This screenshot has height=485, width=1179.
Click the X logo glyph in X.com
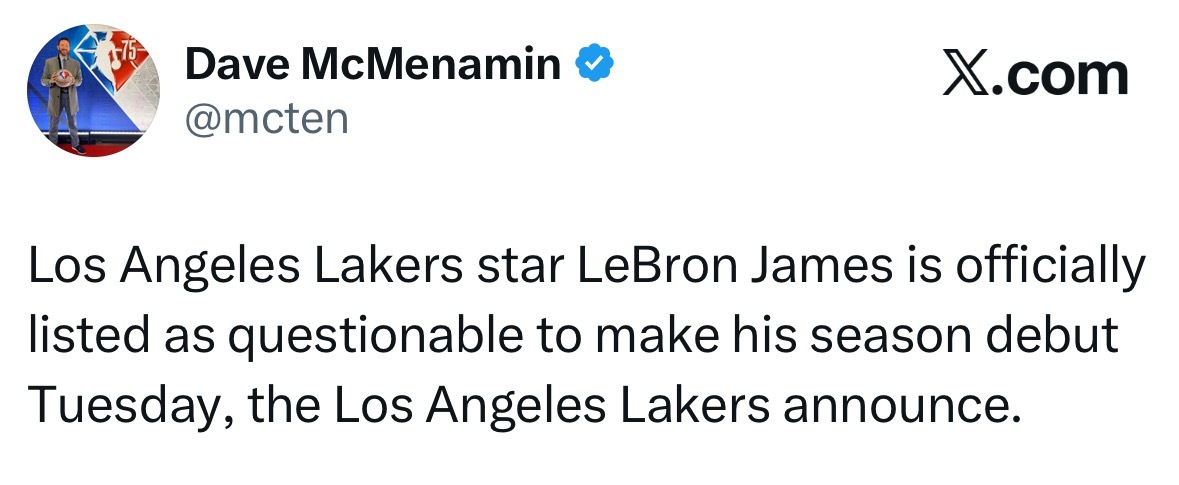coord(965,76)
